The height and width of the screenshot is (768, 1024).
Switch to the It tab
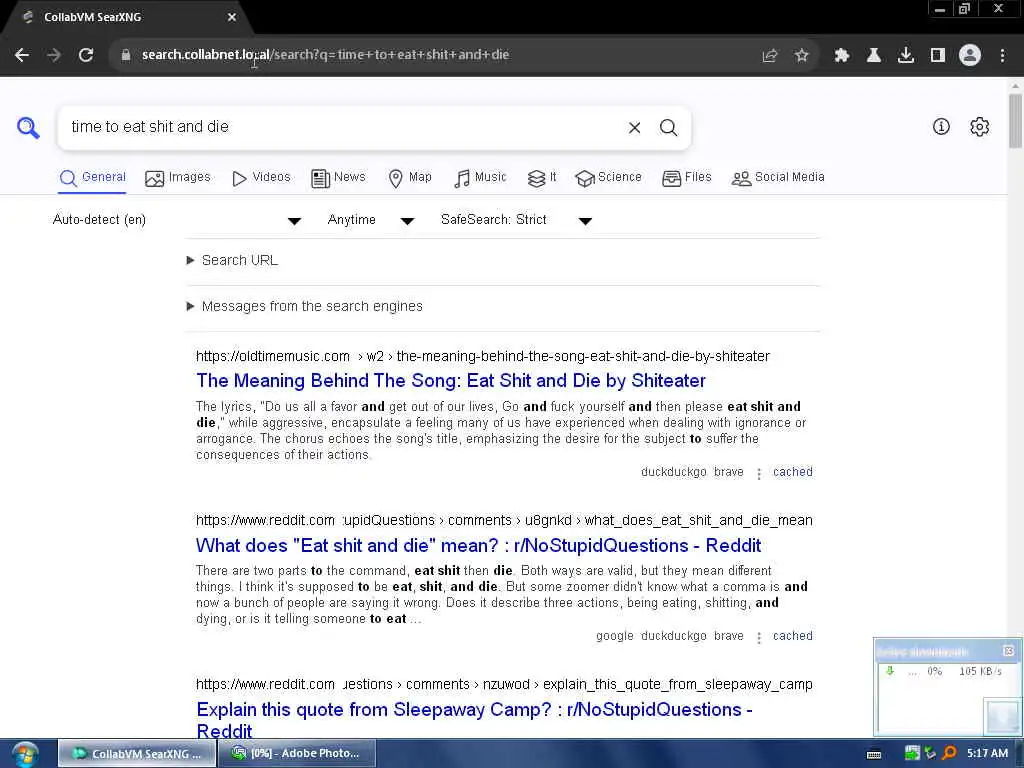[x=542, y=178]
